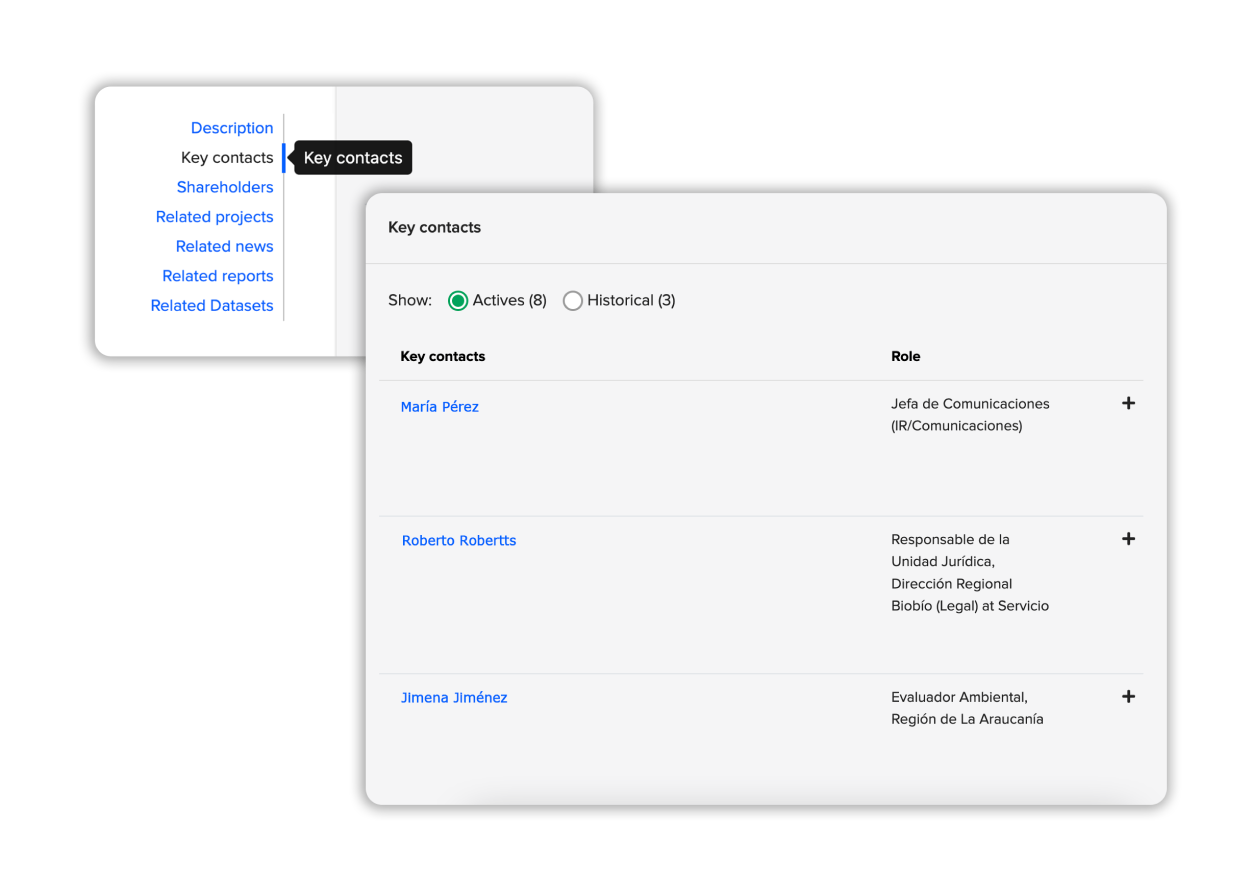Navigate to the Description section
Screen dimensions: 1251x871
point(232,128)
